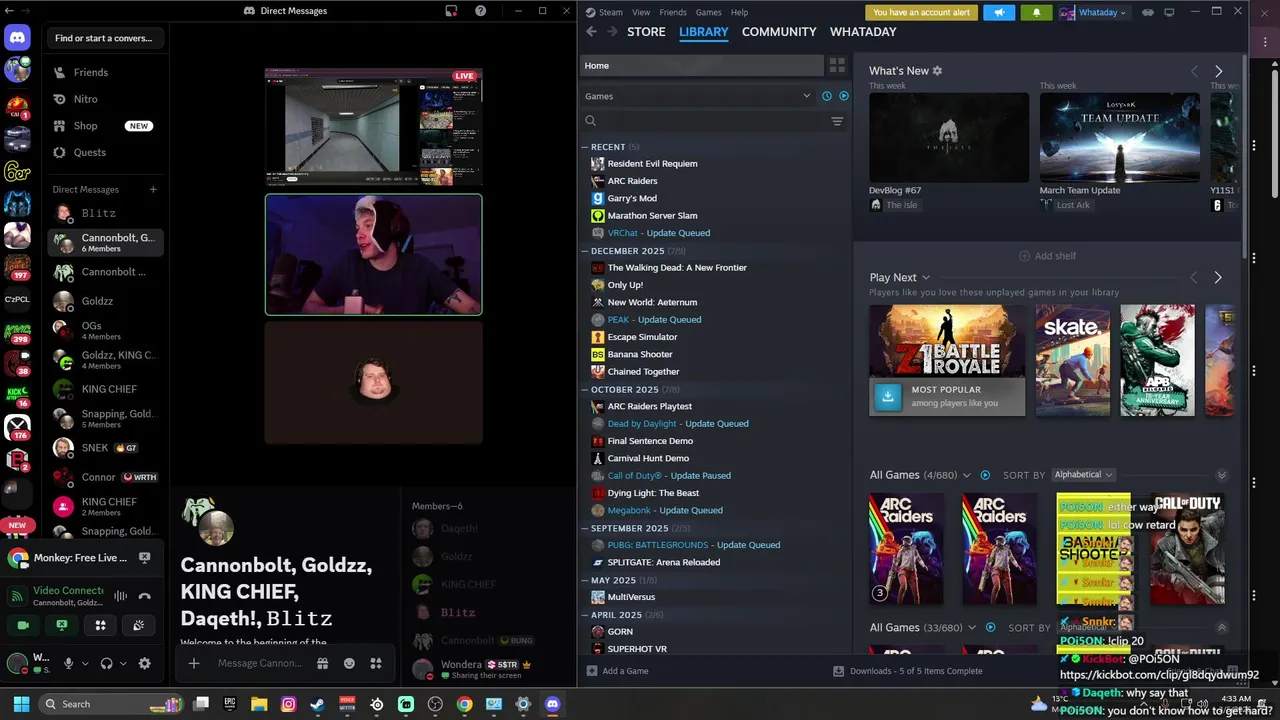Image resolution: width=1280 pixels, height=720 pixels.
Task: Click Add a Game in Steam
Action: point(617,671)
